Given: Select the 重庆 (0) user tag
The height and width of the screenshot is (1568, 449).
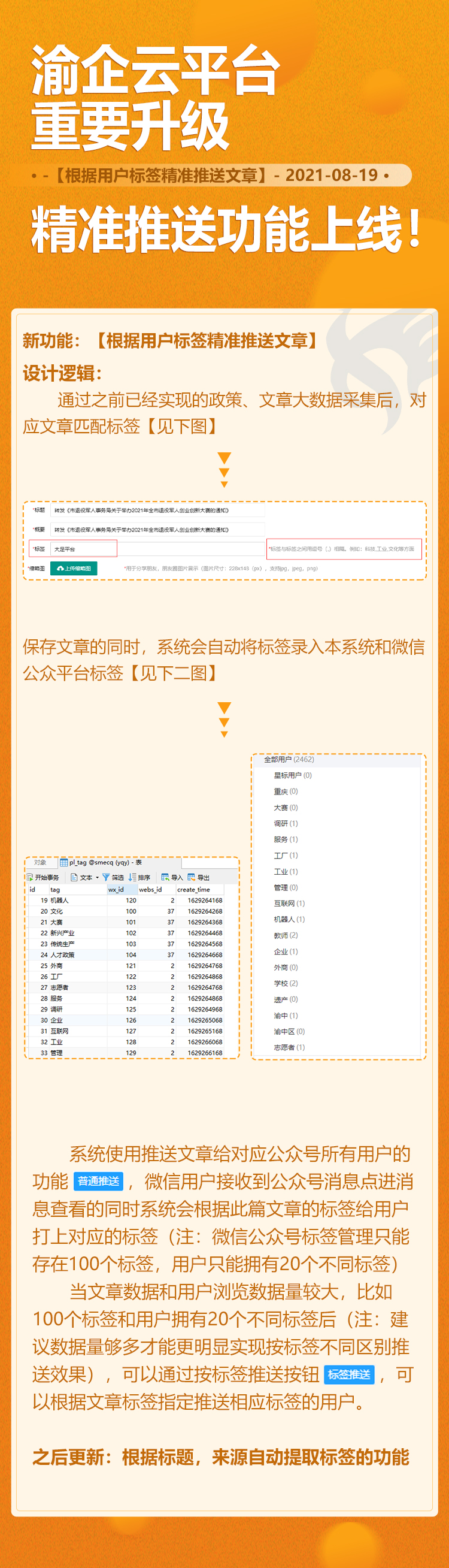Looking at the screenshot, I should [x=286, y=791].
